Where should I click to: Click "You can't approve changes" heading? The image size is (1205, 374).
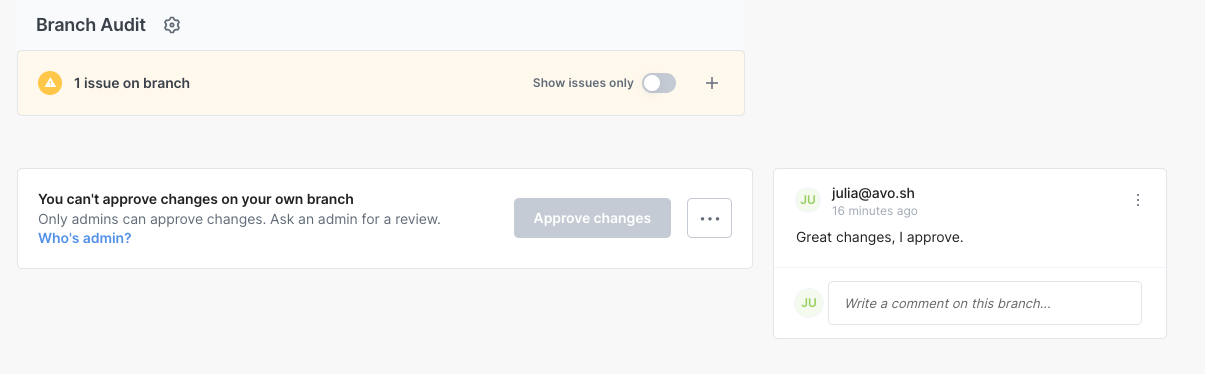click(x=196, y=199)
